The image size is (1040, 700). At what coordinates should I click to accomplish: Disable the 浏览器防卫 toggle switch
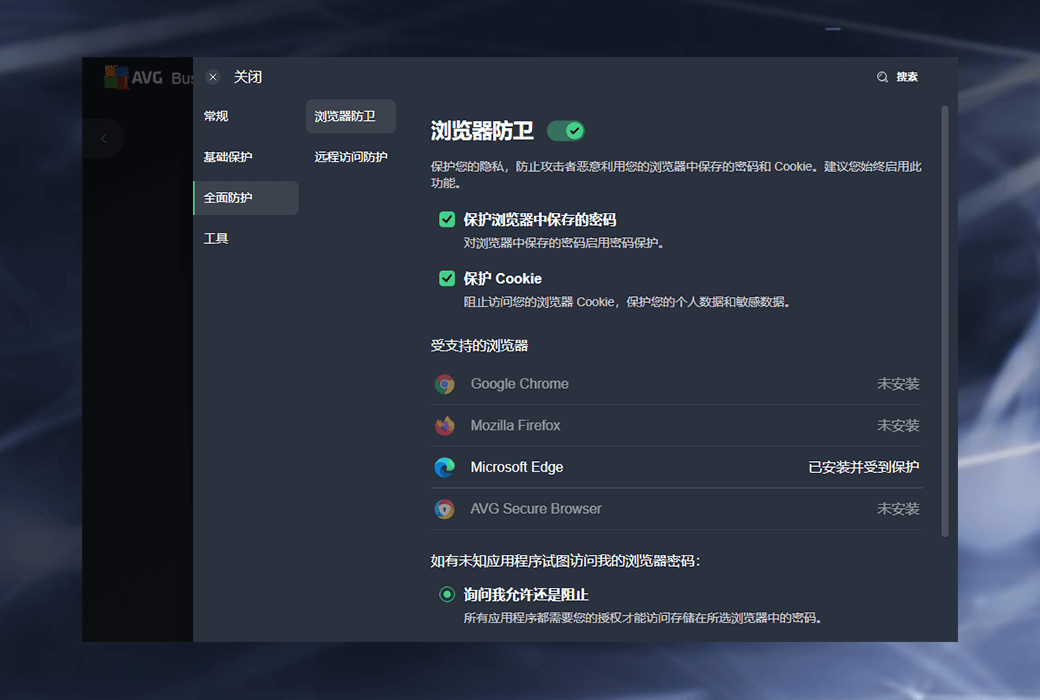pyautogui.click(x=566, y=131)
